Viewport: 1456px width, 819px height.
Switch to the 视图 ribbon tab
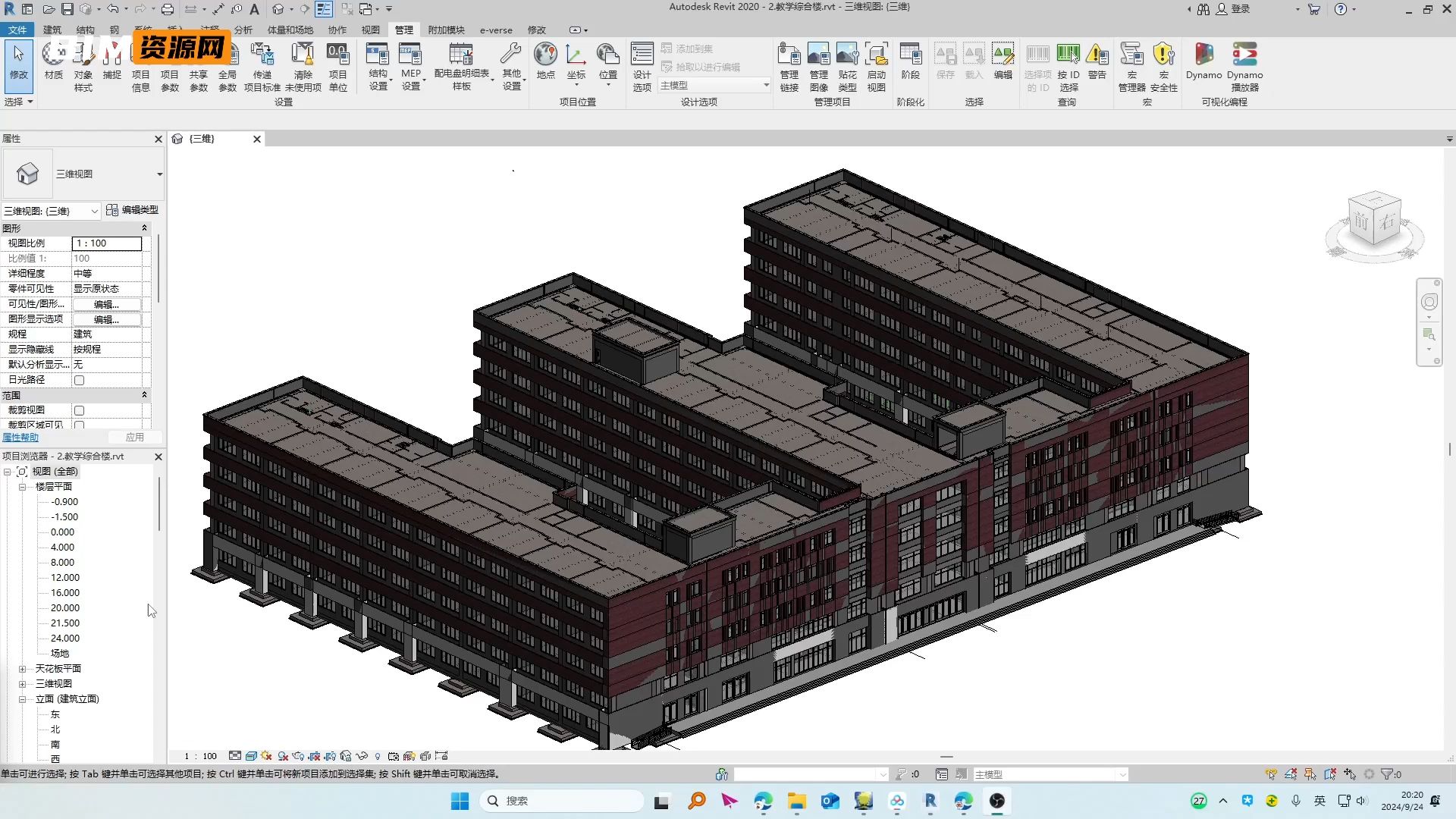370,30
